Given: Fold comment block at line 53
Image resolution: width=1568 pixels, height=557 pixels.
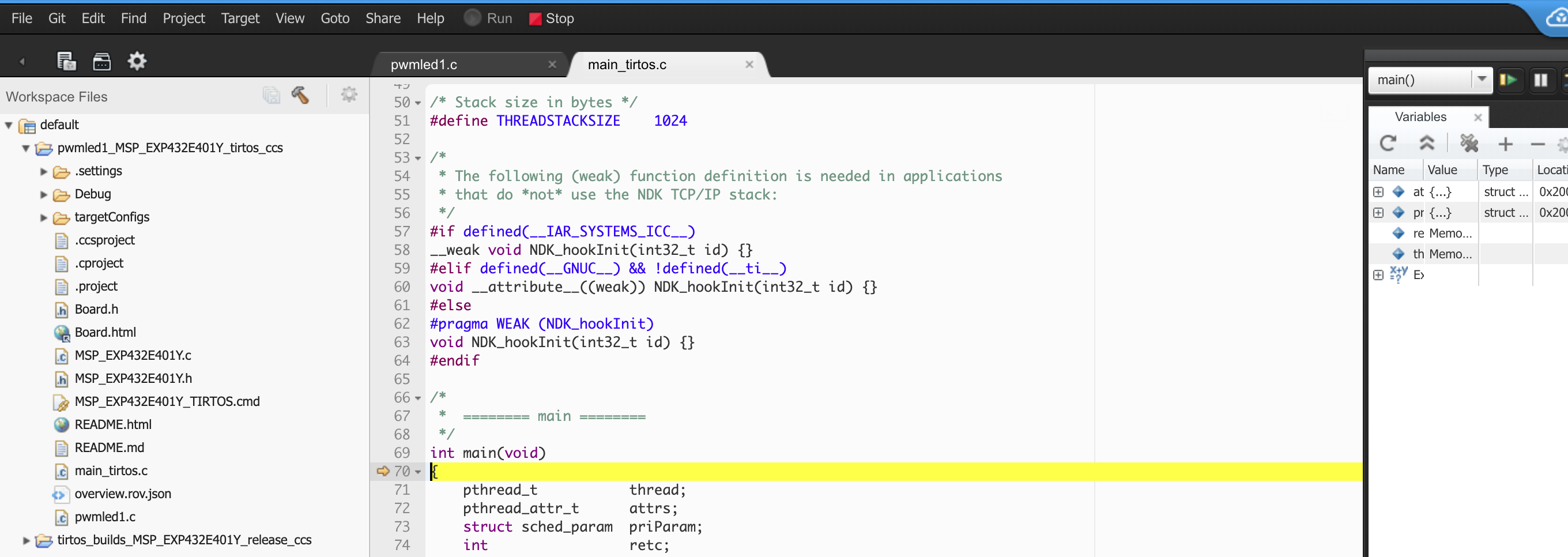Looking at the screenshot, I should [418, 158].
